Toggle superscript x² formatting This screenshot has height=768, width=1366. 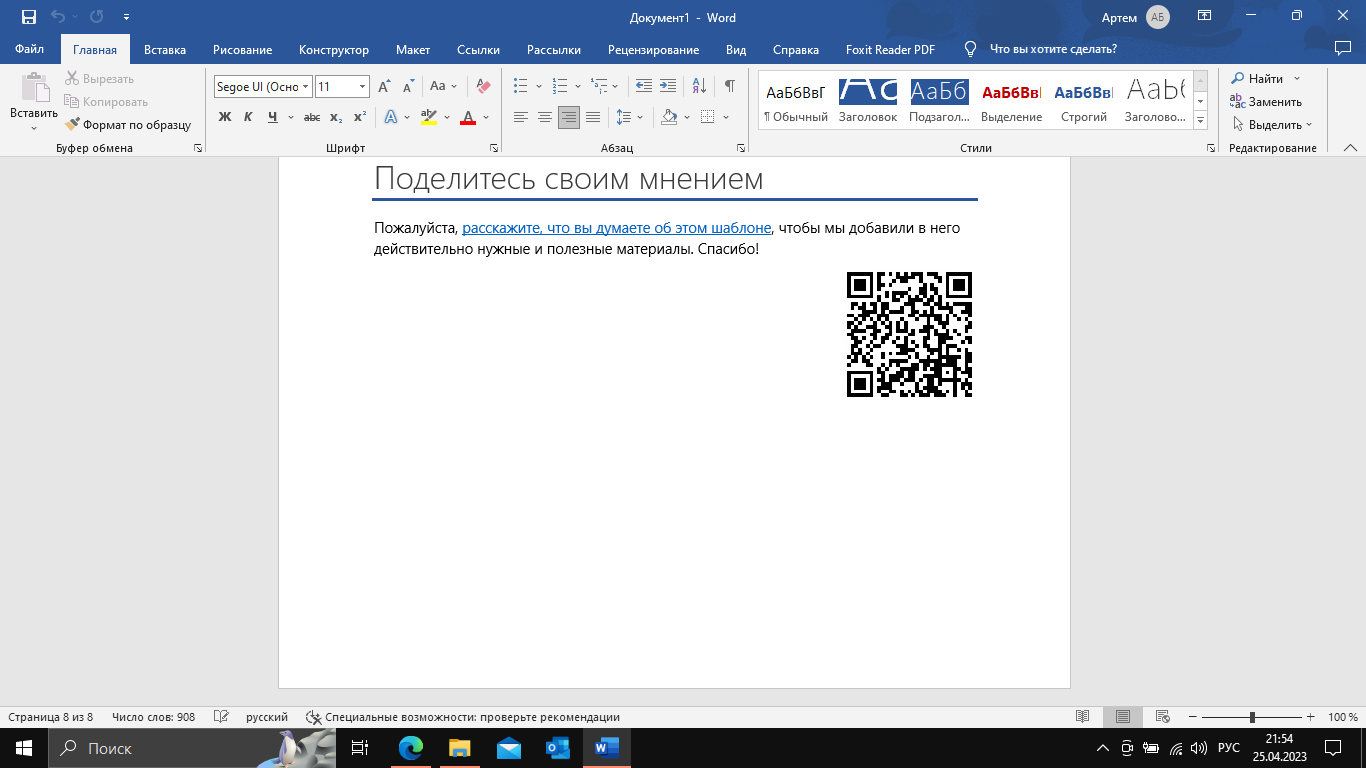[x=360, y=117]
